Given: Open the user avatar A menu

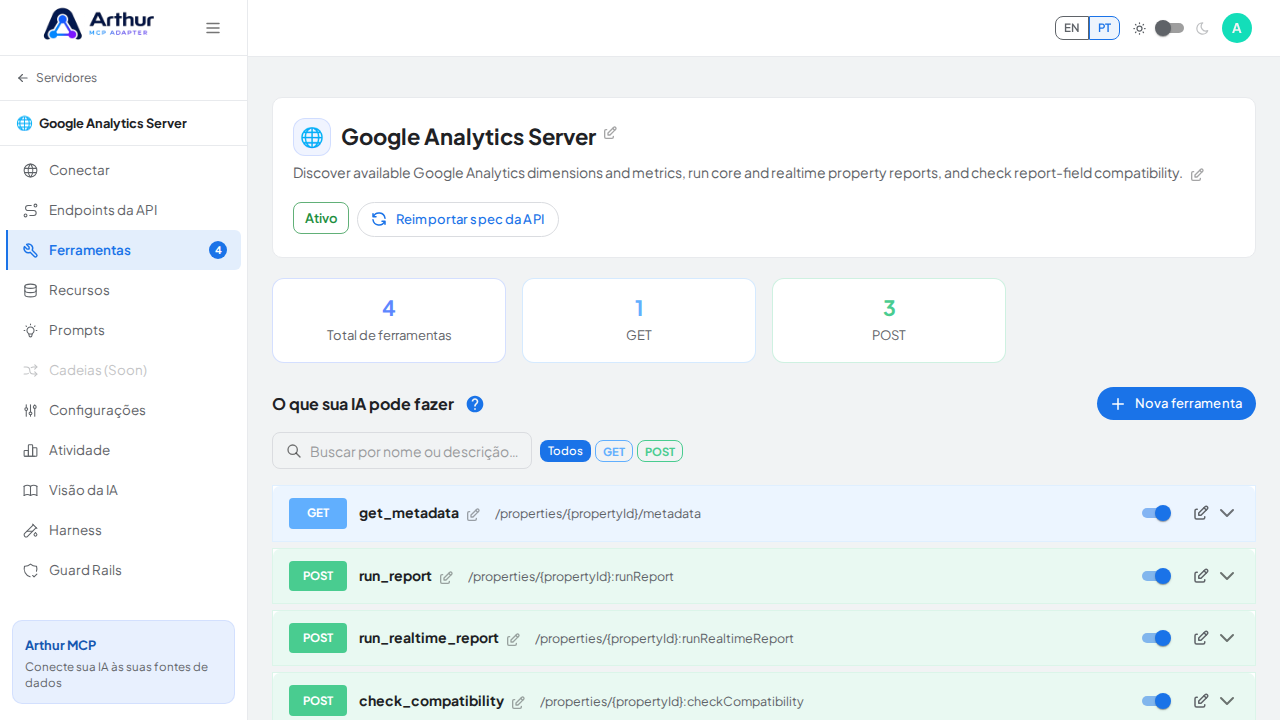Looking at the screenshot, I should click(1237, 28).
